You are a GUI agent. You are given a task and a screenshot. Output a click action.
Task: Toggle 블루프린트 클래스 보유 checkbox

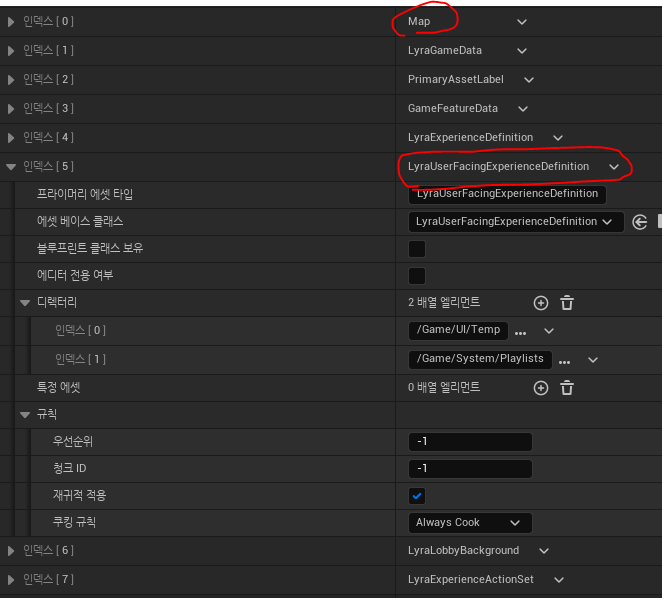coord(417,249)
